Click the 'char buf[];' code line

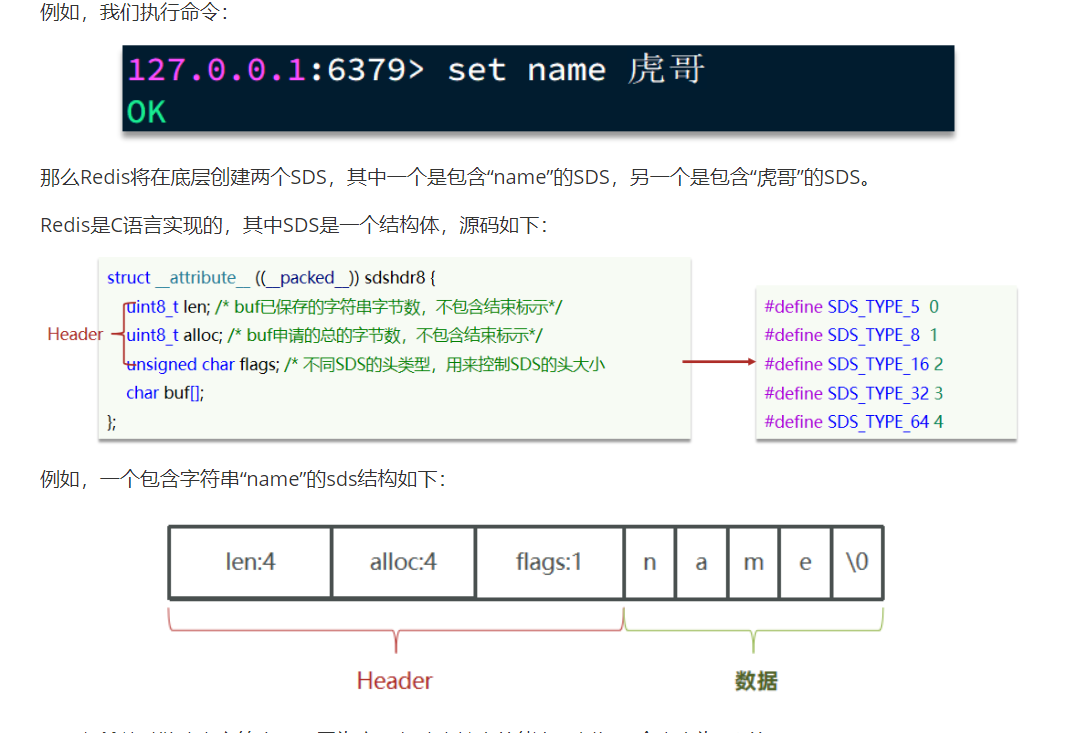(165, 393)
